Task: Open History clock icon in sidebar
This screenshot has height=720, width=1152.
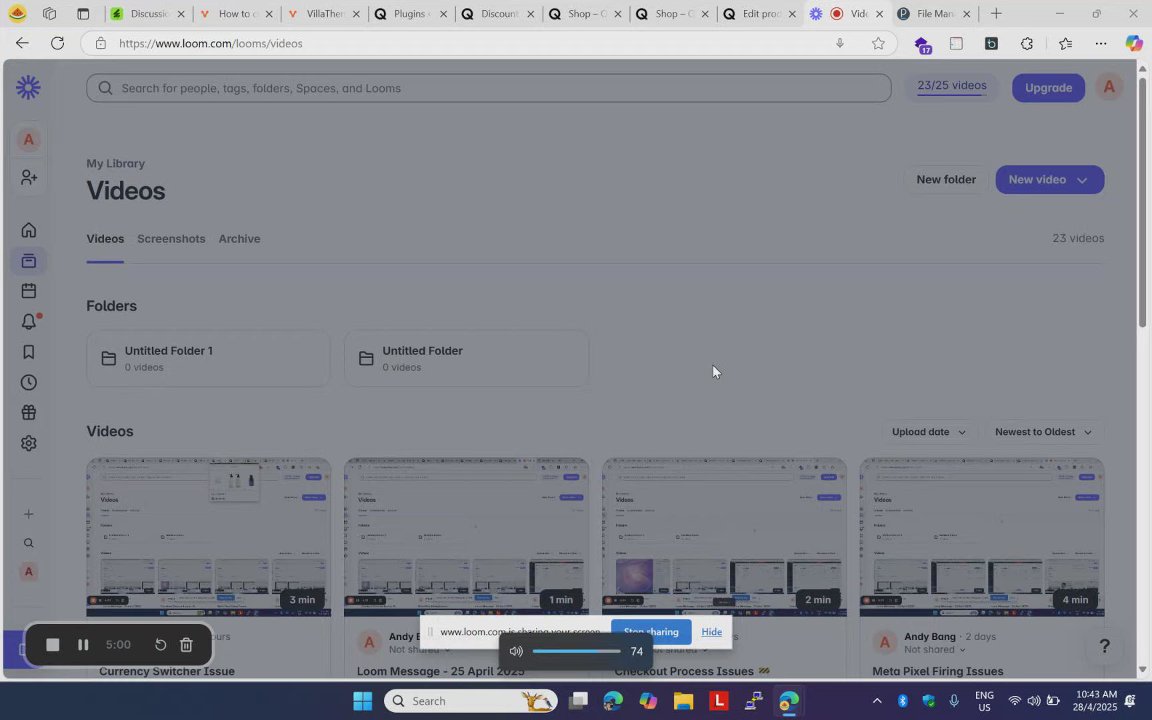Action: tap(29, 383)
